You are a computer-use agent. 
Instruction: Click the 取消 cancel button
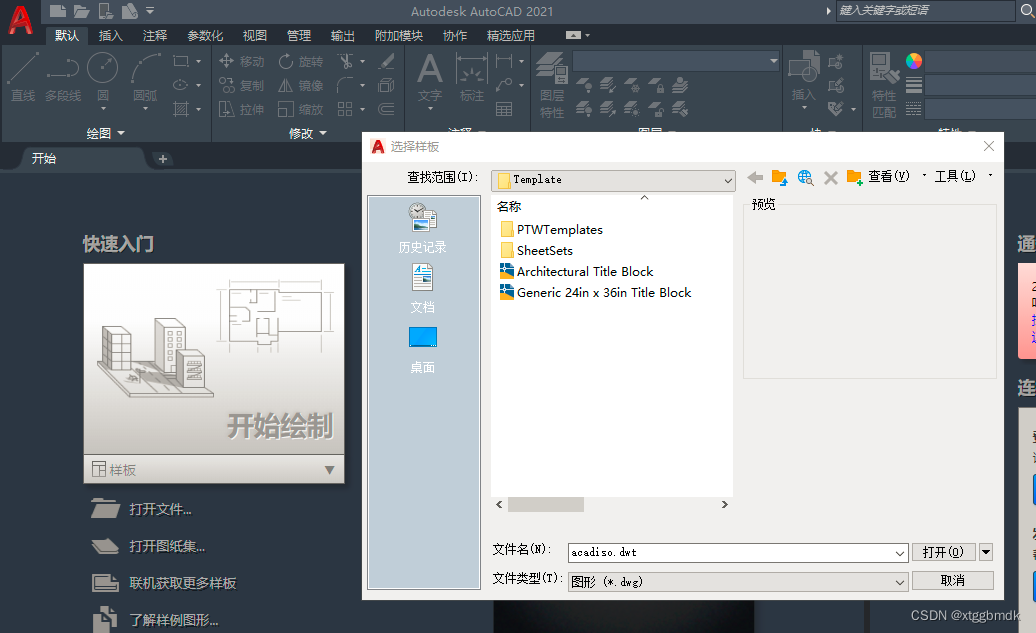coord(953,581)
